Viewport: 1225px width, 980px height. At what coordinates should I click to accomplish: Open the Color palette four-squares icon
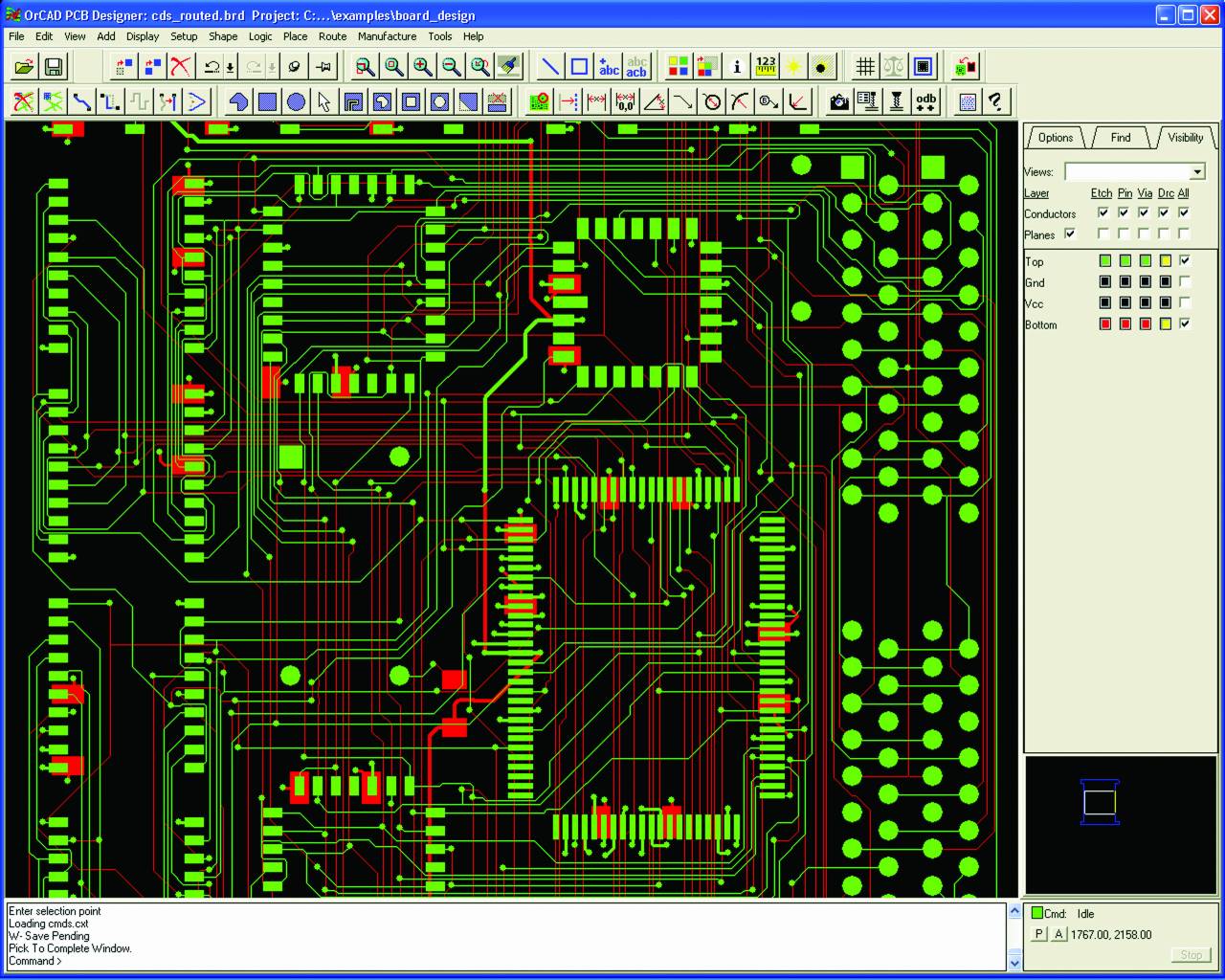pyautogui.click(x=679, y=66)
